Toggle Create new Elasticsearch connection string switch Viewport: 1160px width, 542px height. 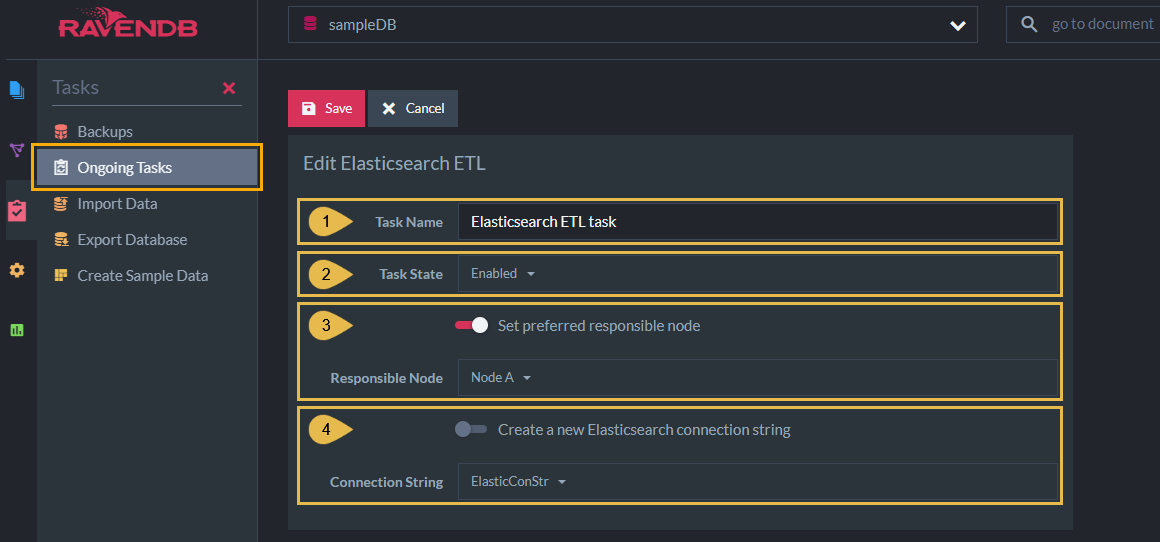(471, 430)
